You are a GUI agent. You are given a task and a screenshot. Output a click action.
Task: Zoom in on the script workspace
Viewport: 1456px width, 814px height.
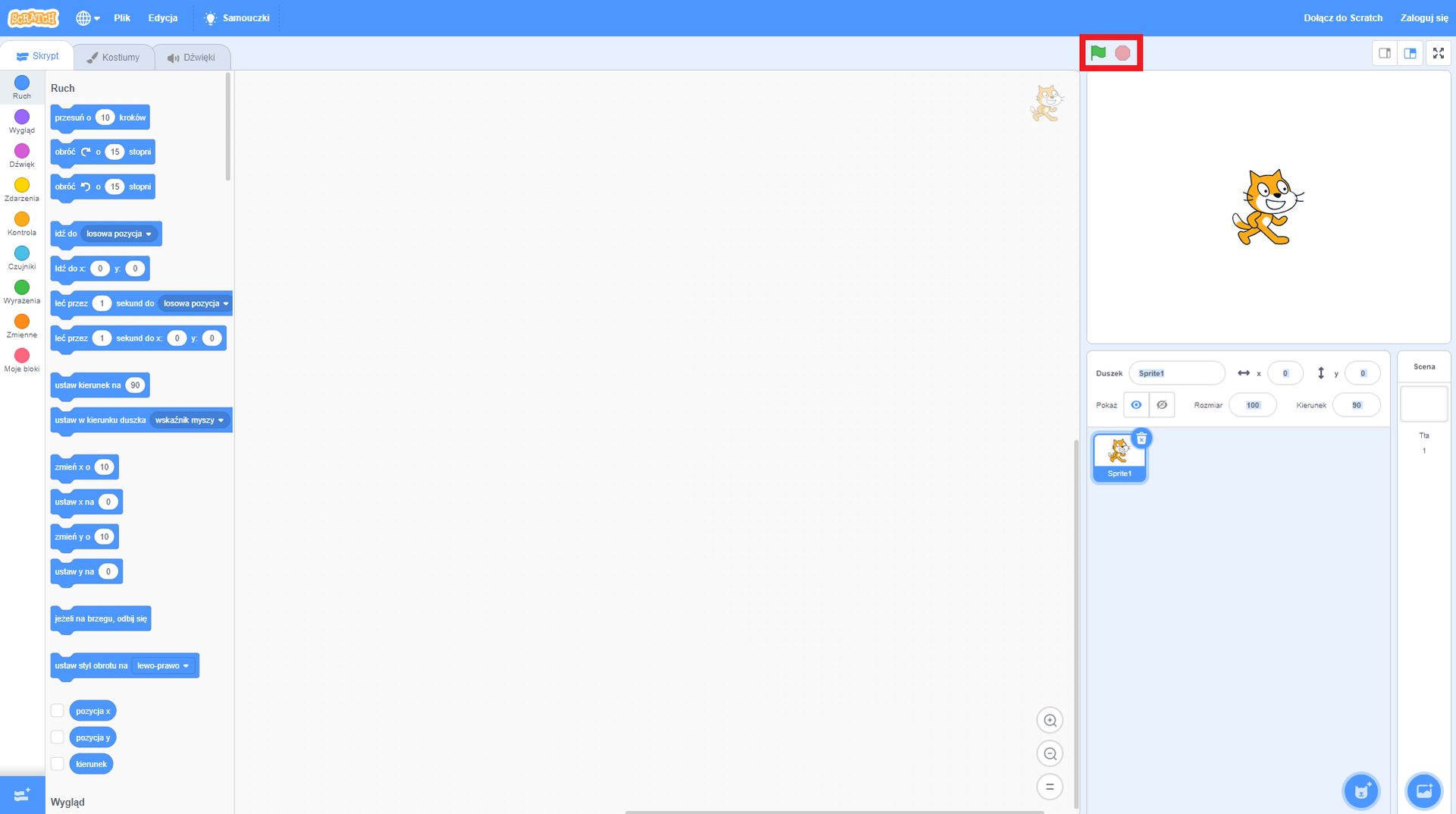(1050, 720)
